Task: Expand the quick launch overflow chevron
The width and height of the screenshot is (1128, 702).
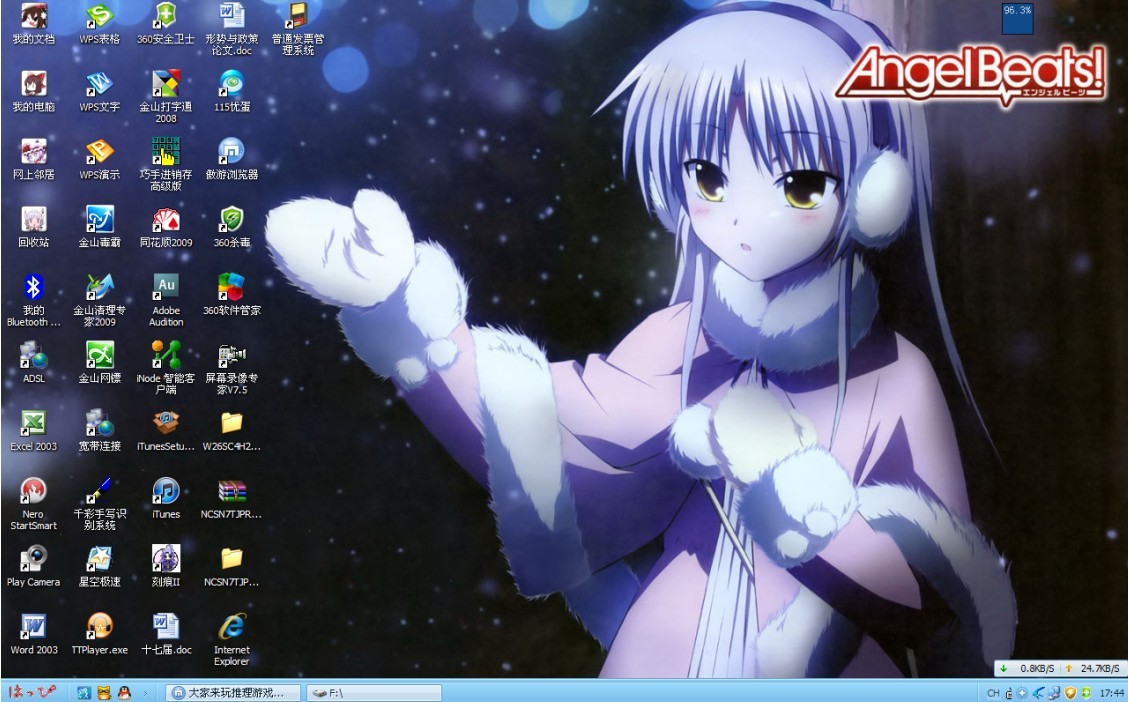Action: (146, 692)
